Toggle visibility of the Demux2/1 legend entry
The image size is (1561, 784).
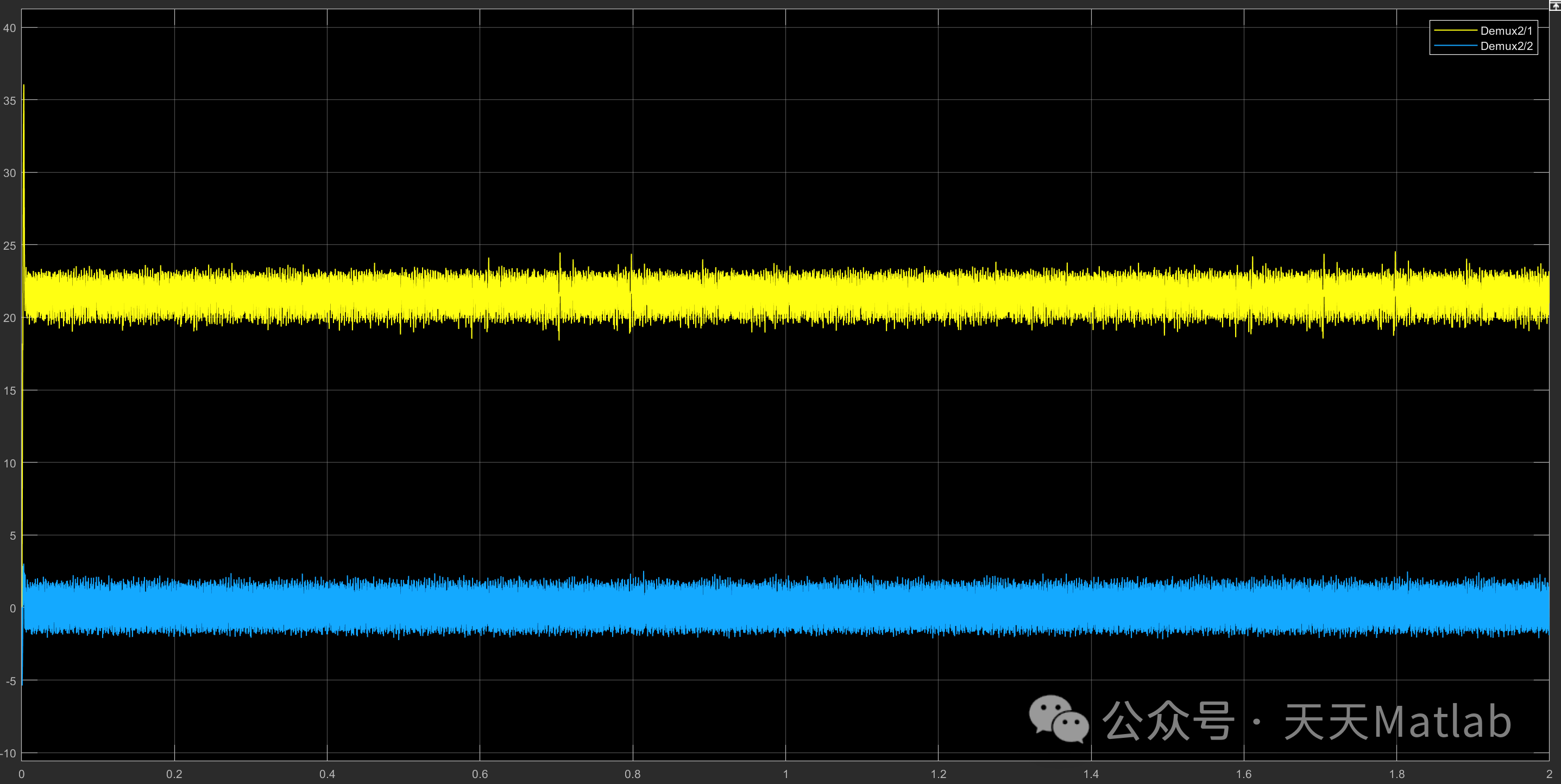(1506, 30)
